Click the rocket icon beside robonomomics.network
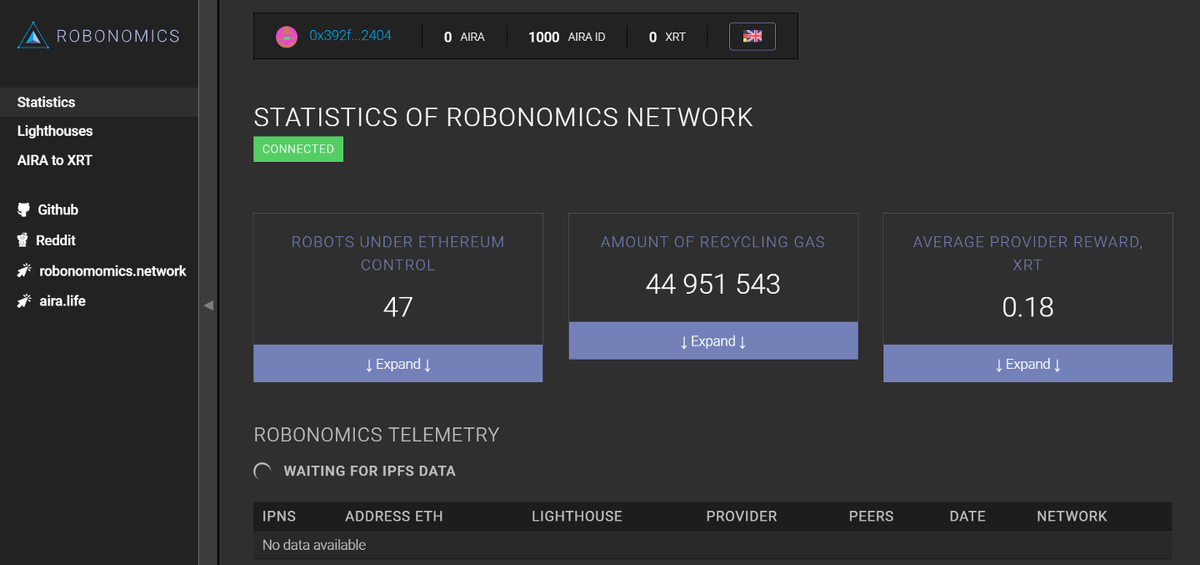This screenshot has width=1200, height=565. pos(23,271)
